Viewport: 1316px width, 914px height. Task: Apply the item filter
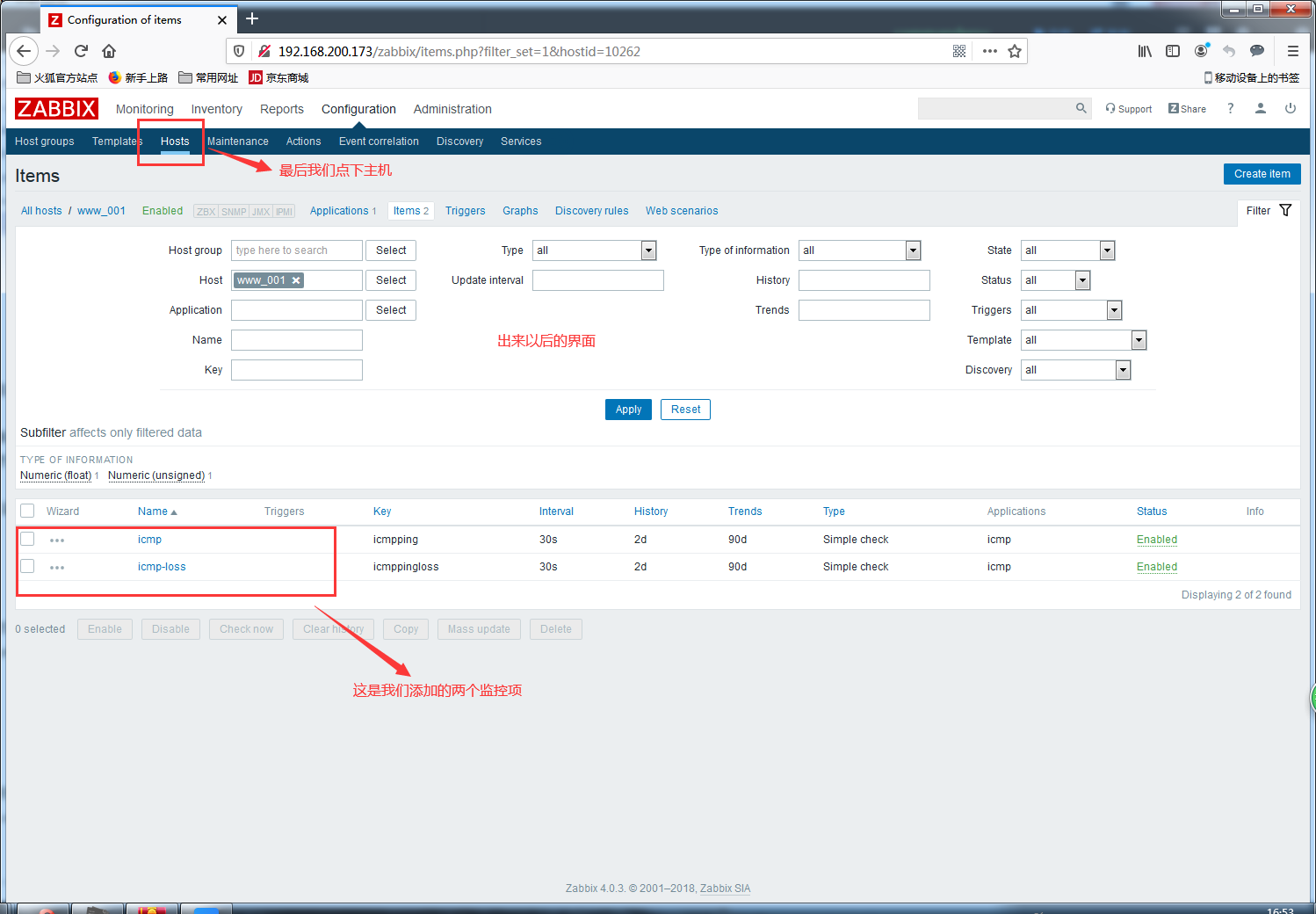click(x=628, y=410)
